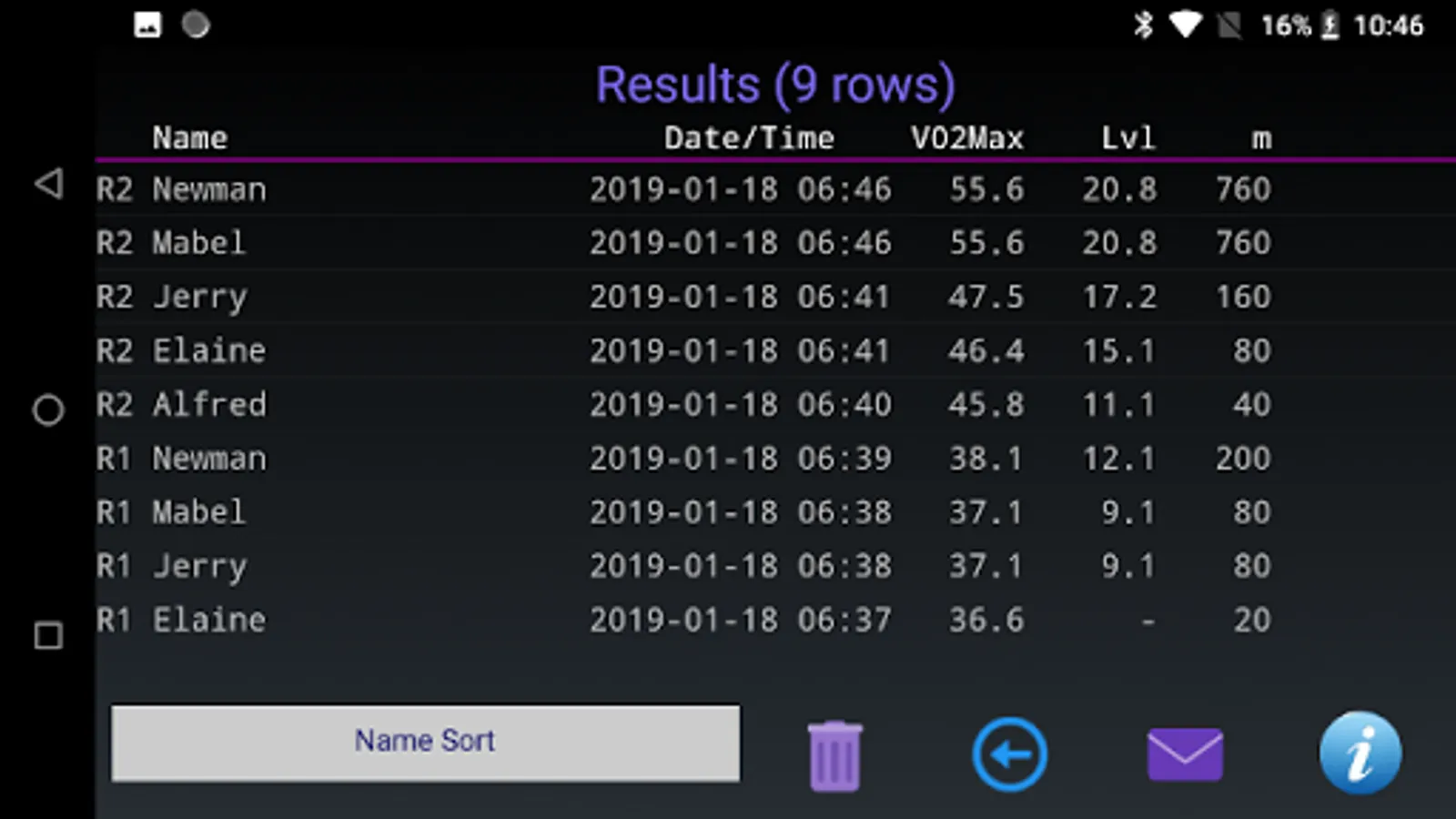Tap the Android recents square button
Screen dimensions: 1456x819
pyautogui.click(x=48, y=635)
